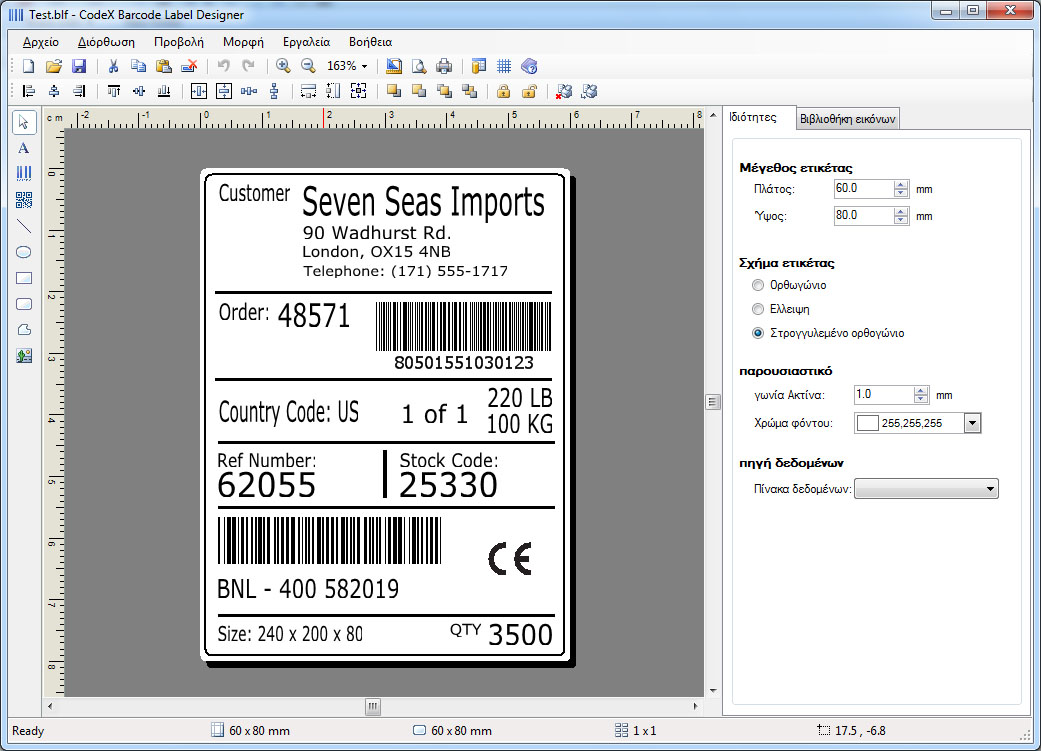The image size is (1041, 751).
Task: Click the Πλάτος 60.0 input field
Action: click(x=863, y=189)
